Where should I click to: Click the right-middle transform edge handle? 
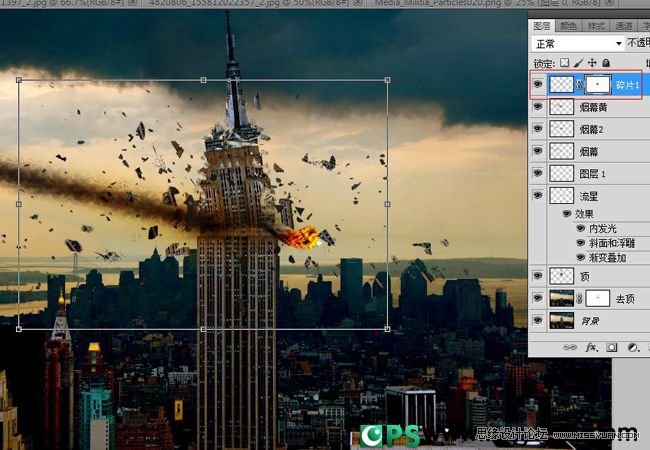coord(387,204)
